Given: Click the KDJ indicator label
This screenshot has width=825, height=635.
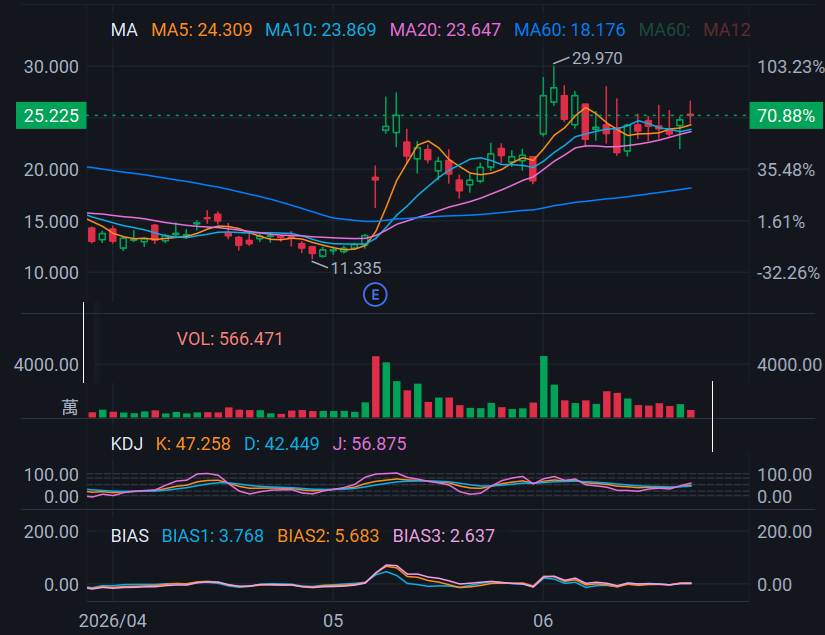Looking at the screenshot, I should (x=127, y=444).
